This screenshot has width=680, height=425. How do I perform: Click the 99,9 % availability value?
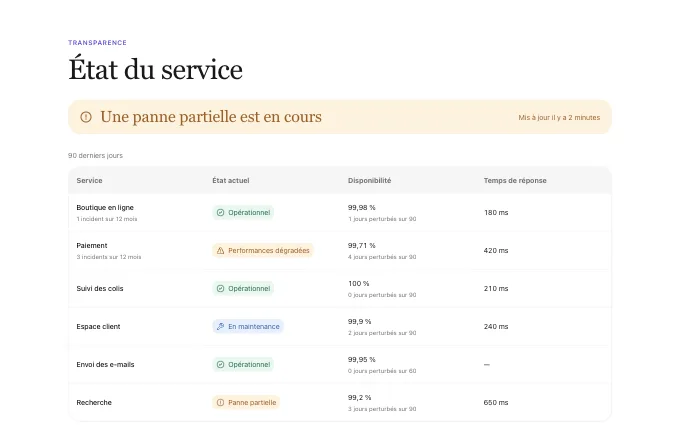point(360,321)
